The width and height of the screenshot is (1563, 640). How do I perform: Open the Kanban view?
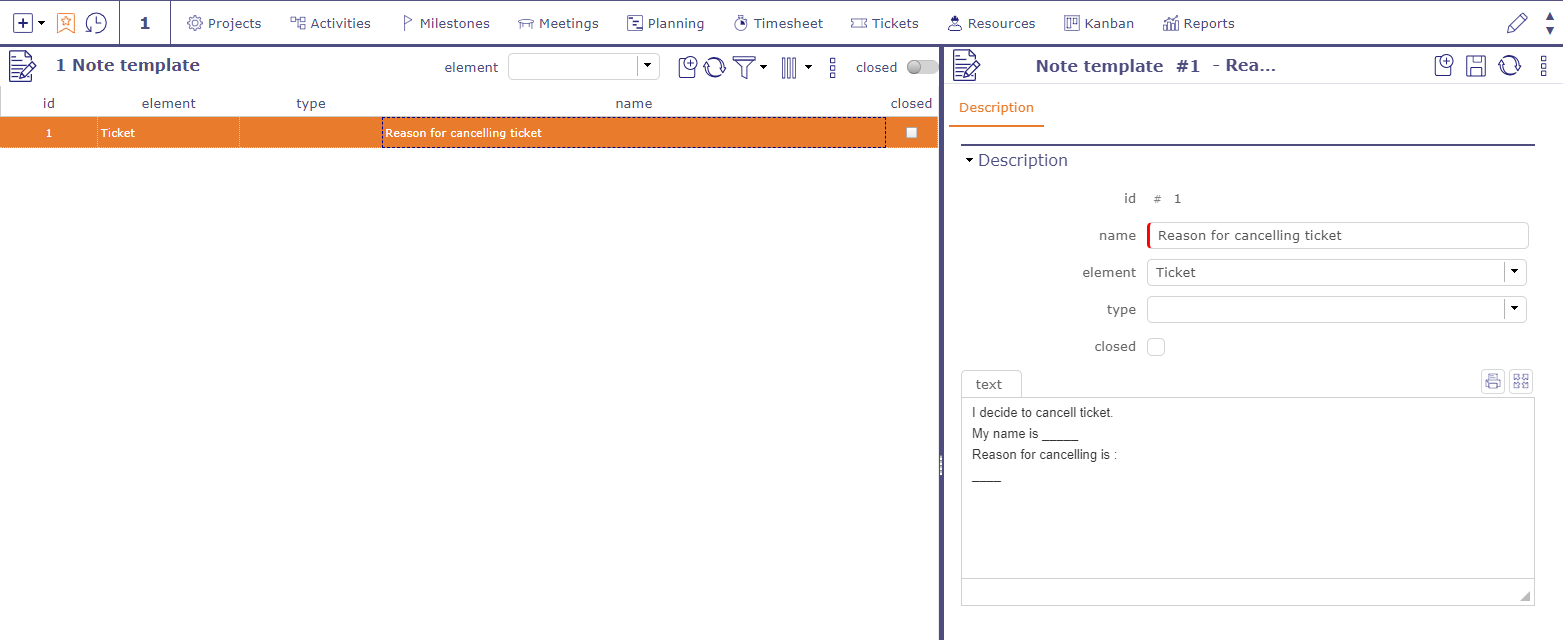point(1099,23)
